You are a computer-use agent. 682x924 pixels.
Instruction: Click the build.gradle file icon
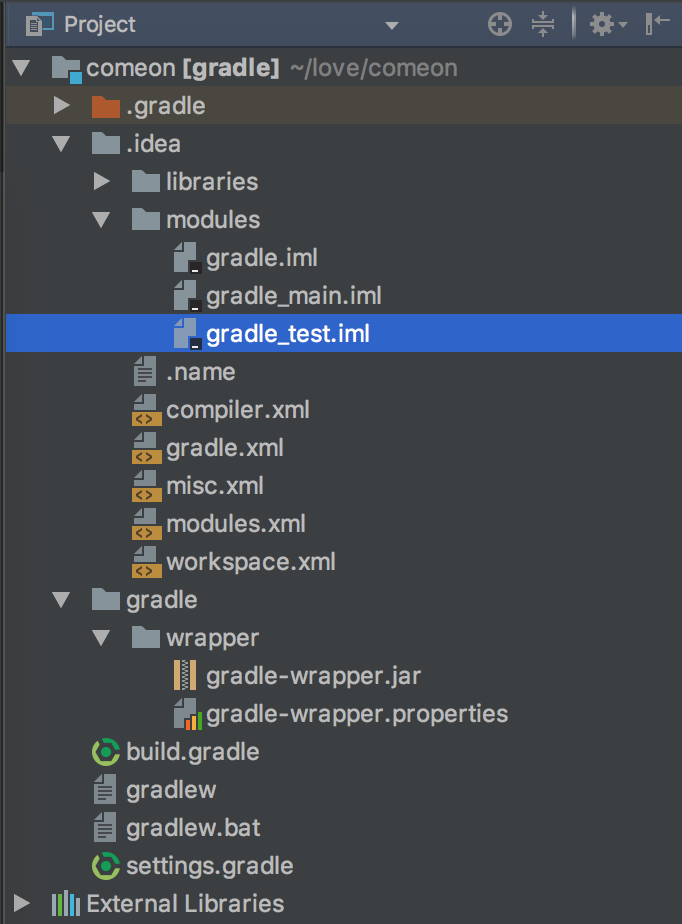point(106,752)
